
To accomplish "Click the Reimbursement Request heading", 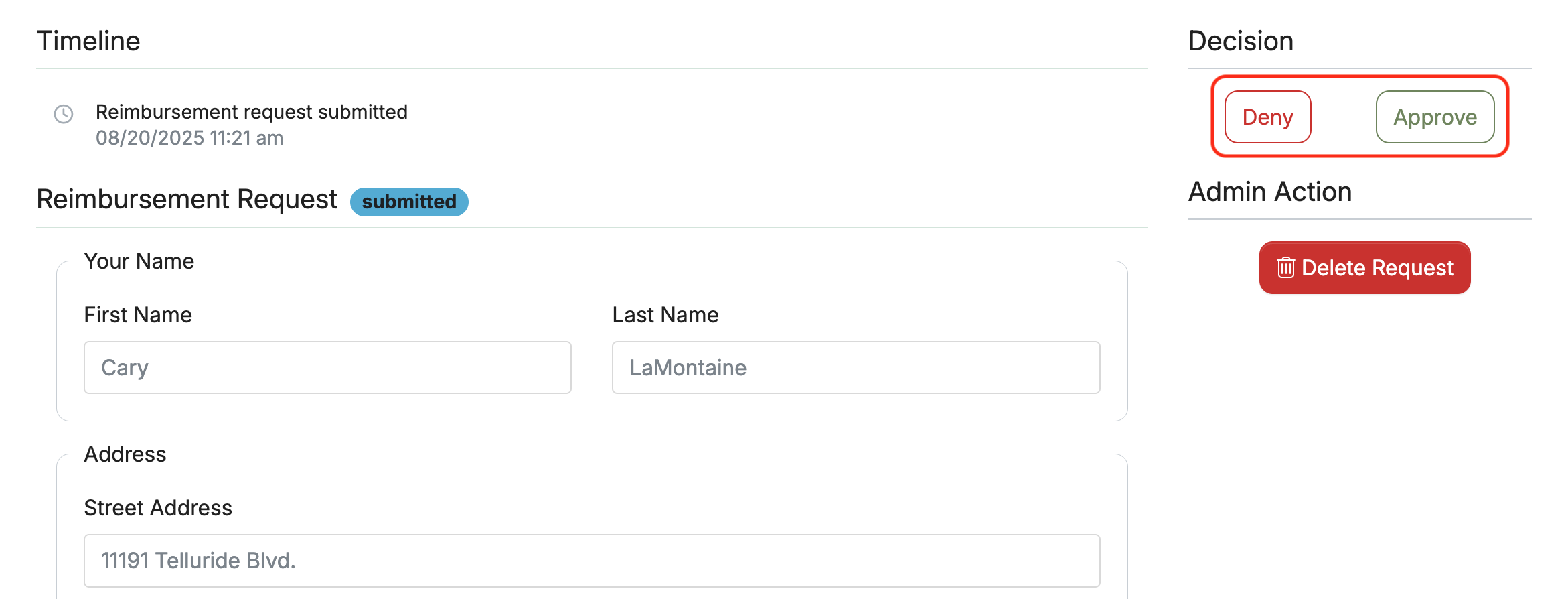I will (187, 200).
